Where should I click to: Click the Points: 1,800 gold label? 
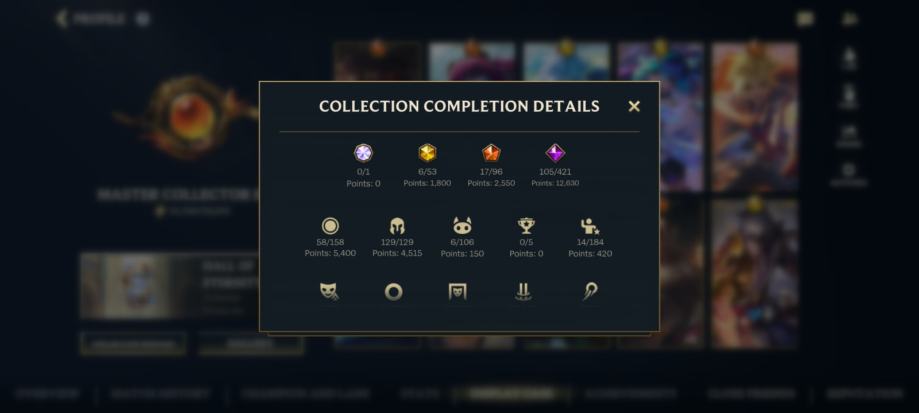(x=427, y=183)
